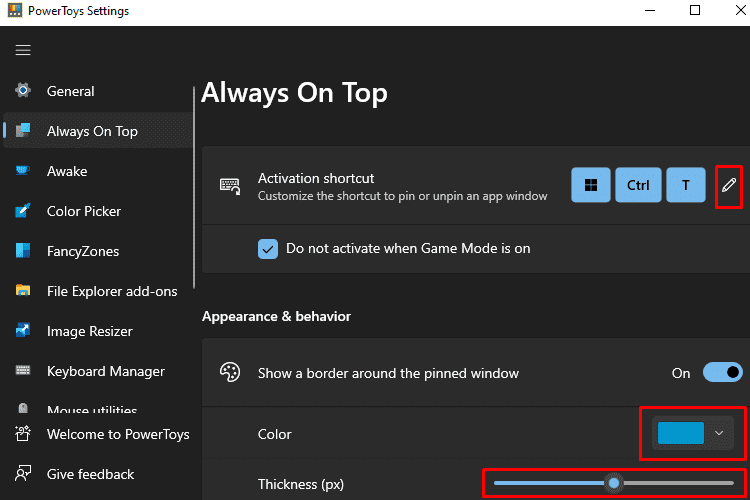750x500 pixels.
Task: Select the Awake coffee cup icon
Action: pyautogui.click(x=22, y=170)
